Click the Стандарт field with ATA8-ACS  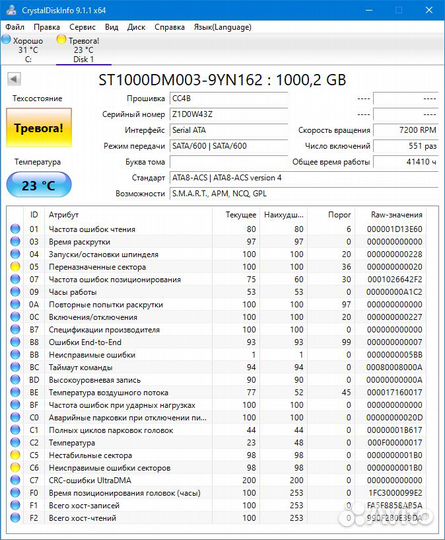coord(304,178)
